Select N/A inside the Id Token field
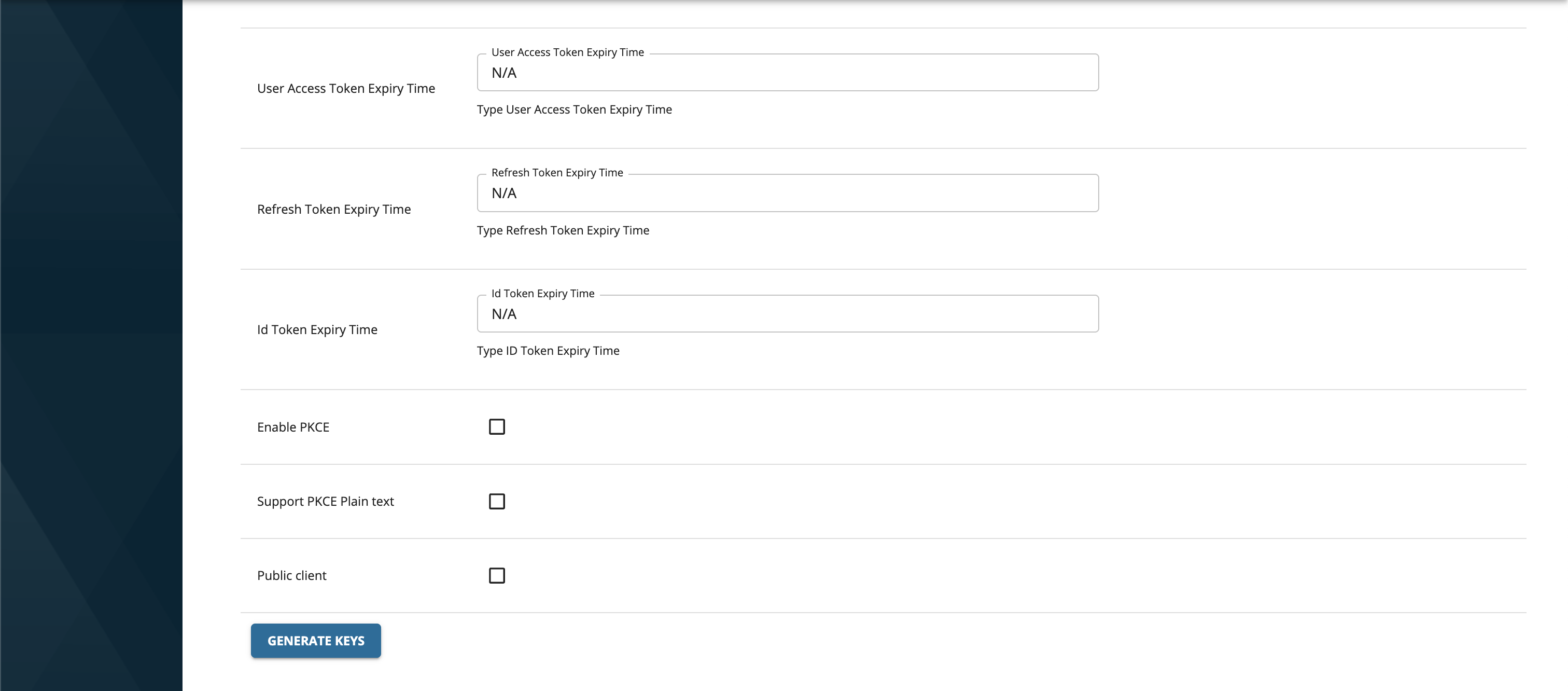Viewport: 1568px width, 691px height. coord(503,313)
